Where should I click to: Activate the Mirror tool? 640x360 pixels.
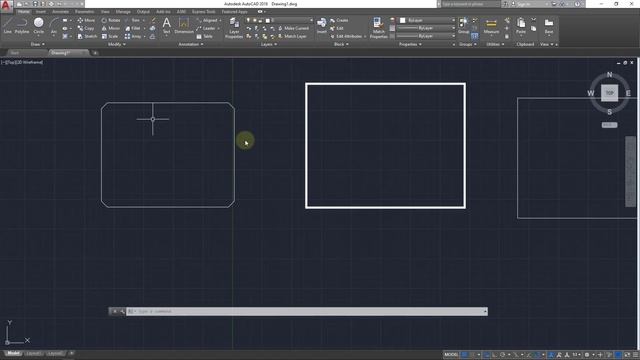tap(111, 28)
